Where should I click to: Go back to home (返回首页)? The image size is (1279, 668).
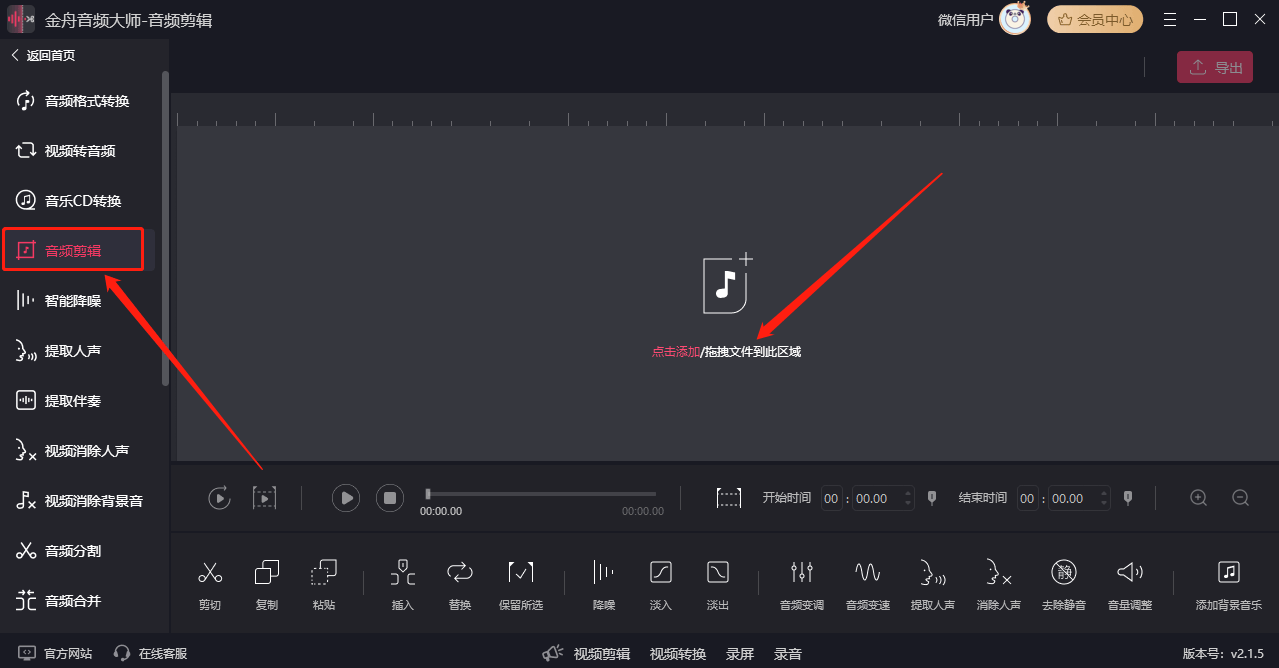click(x=43, y=56)
